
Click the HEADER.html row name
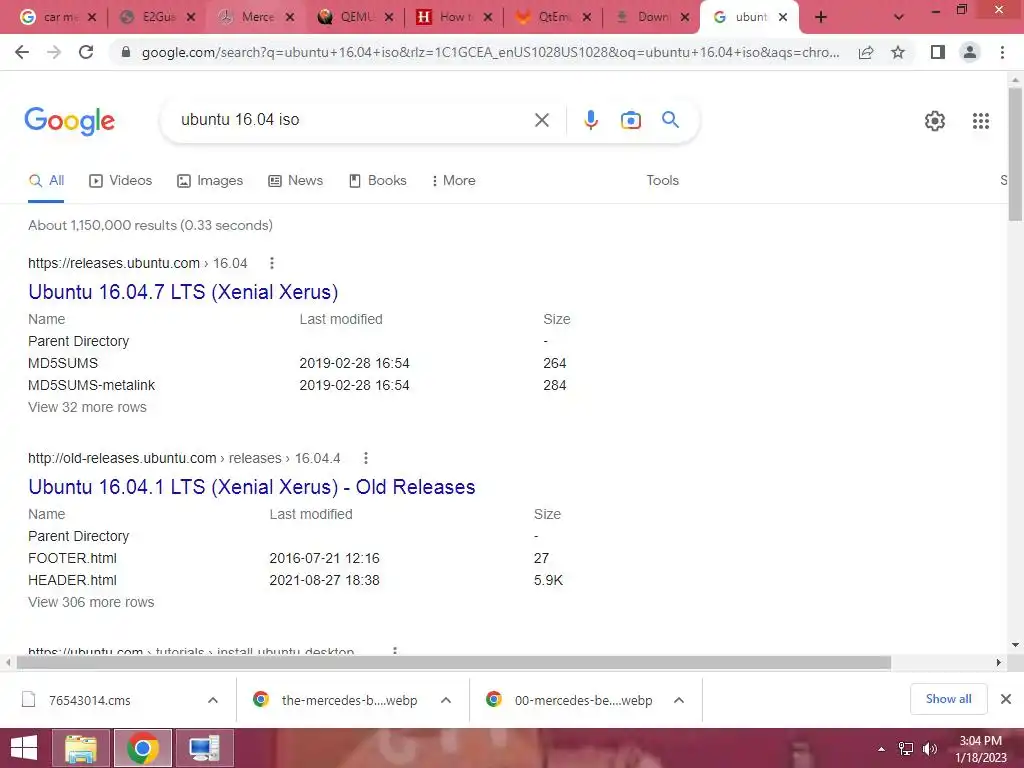pos(72,581)
